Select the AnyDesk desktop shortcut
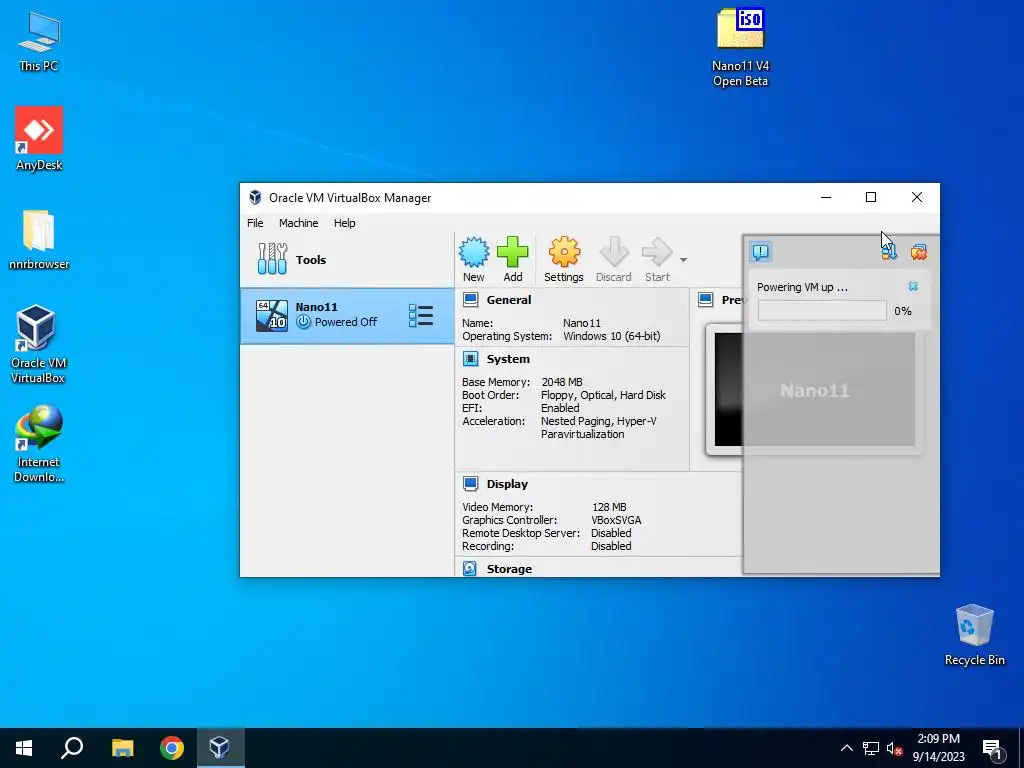Screen dimensions: 1024x768 39,138
